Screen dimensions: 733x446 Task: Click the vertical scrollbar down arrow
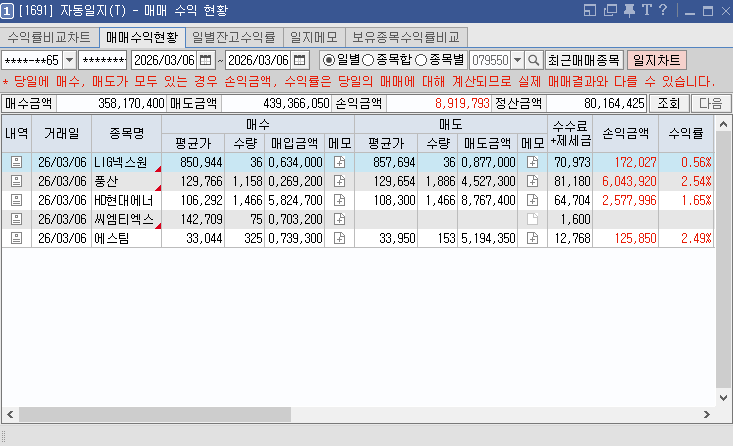click(723, 398)
